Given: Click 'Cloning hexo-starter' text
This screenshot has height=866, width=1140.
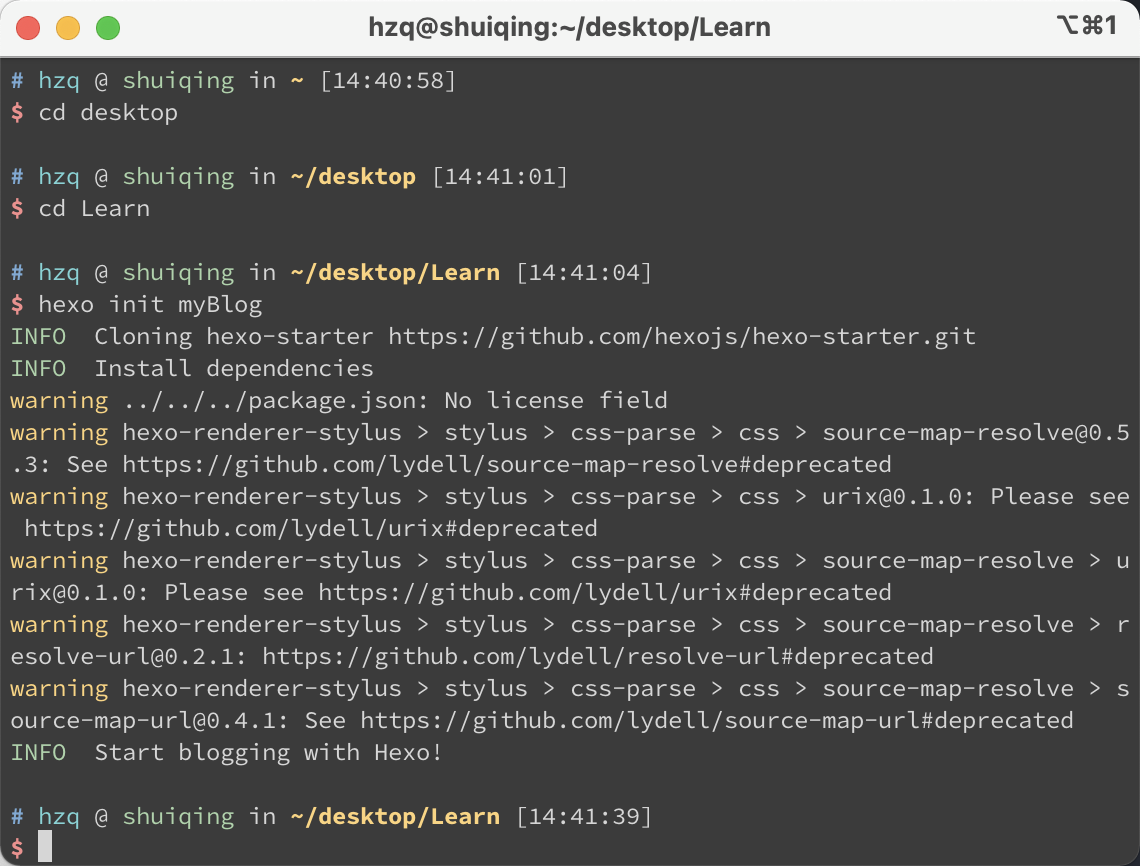Looking at the screenshot, I should (x=233, y=337).
